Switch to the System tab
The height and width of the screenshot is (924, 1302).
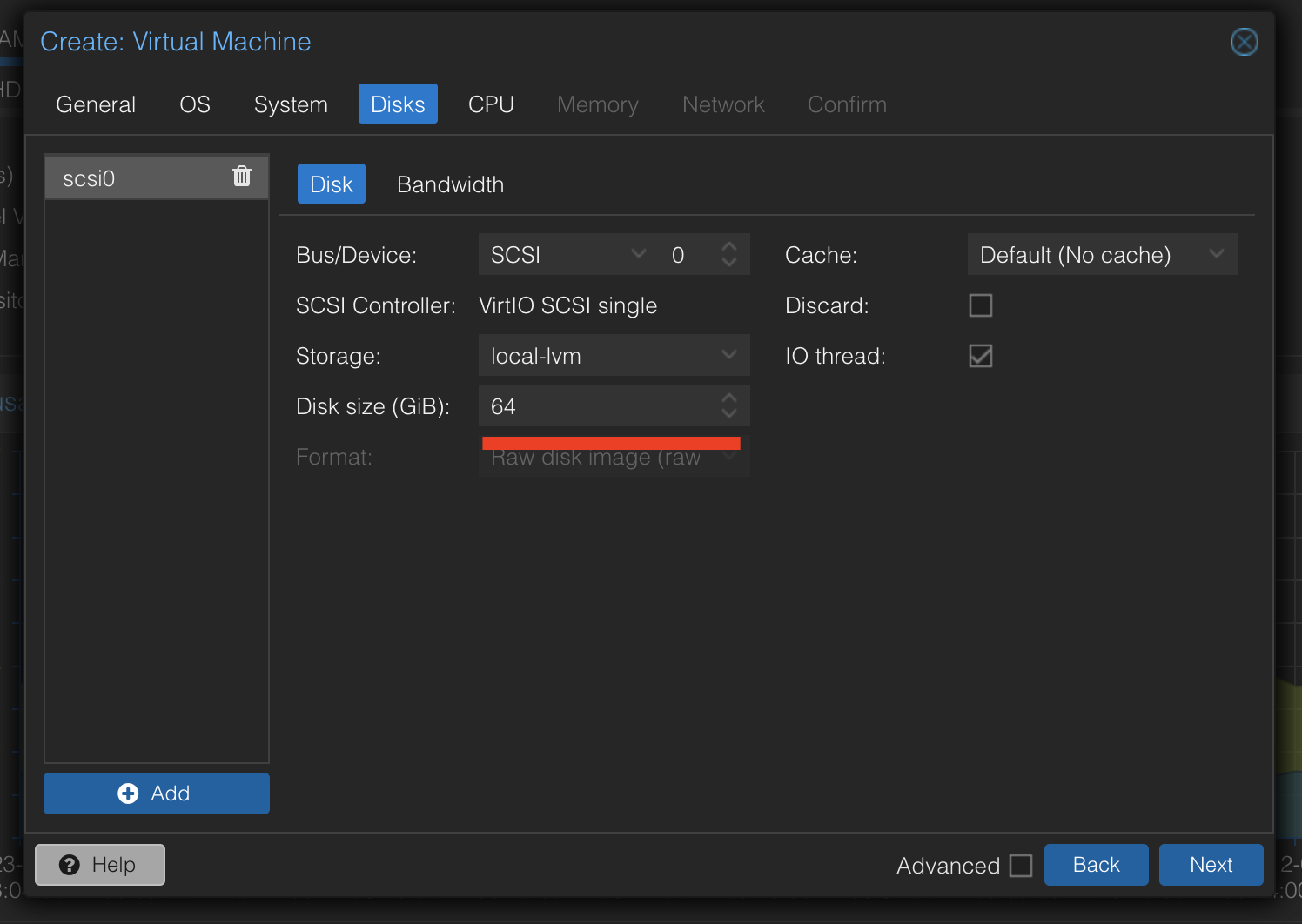tap(291, 104)
